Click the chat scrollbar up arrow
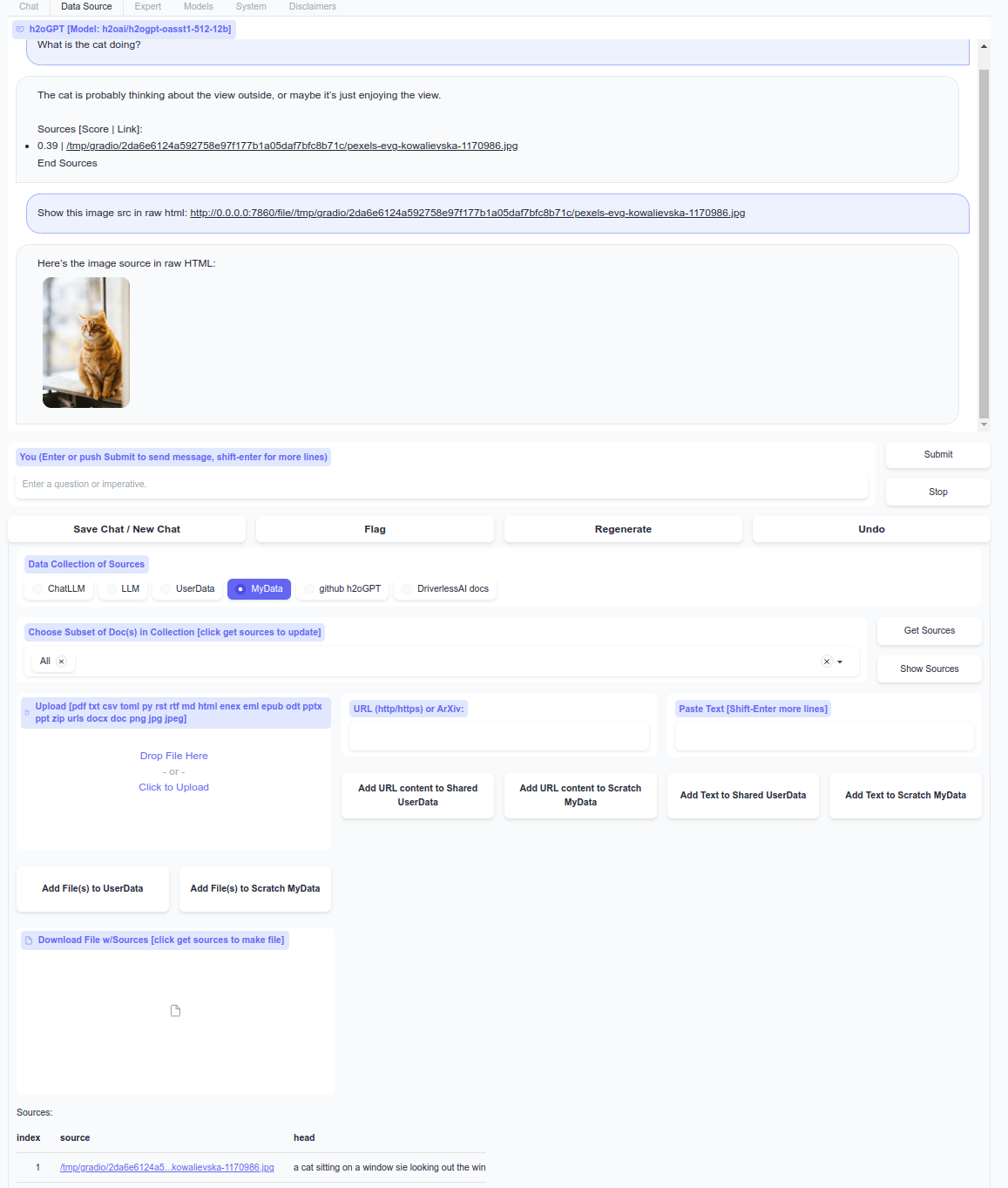 pos(984,46)
